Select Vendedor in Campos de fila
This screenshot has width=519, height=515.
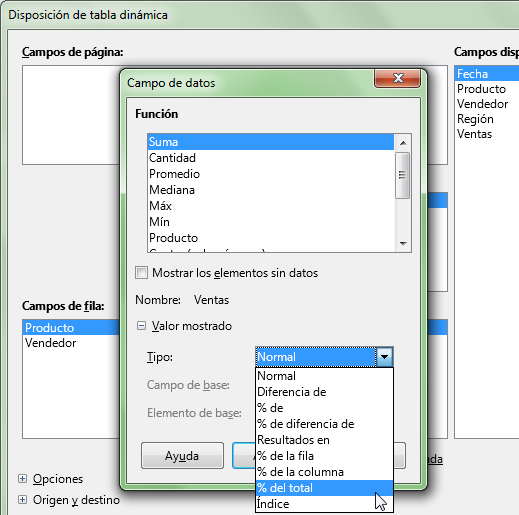[71, 343]
